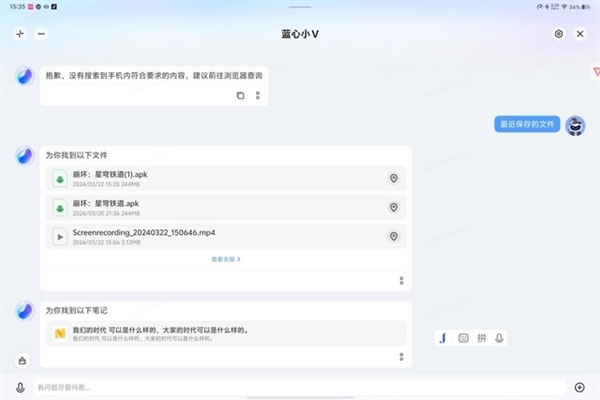This screenshot has width=600, height=400.
Task: Click the minus icon in header
Action: [x=41, y=33]
